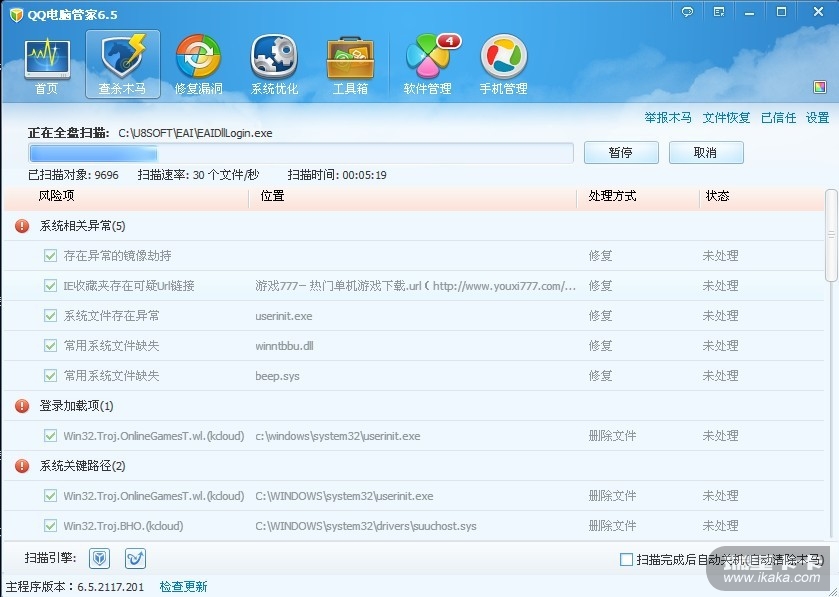This screenshot has width=839, height=597.
Task: Click the 状态 column header
Action: (718, 196)
